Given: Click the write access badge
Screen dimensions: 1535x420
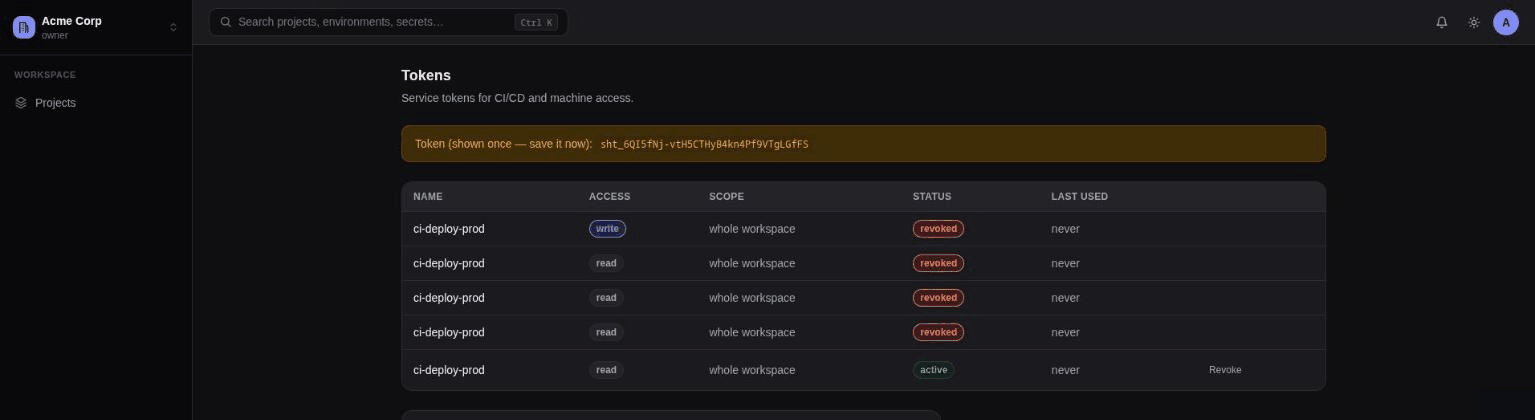Looking at the screenshot, I should pos(607,229).
